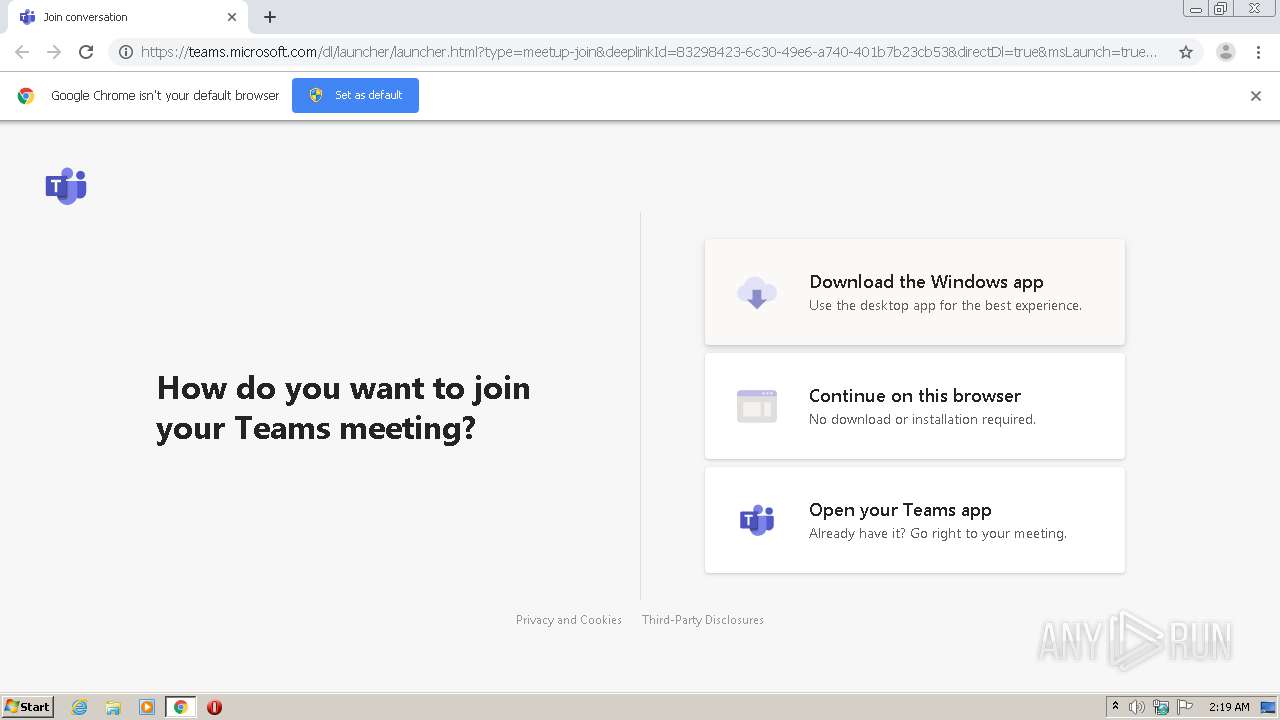Bookmark this page with the star icon

tap(1186, 52)
